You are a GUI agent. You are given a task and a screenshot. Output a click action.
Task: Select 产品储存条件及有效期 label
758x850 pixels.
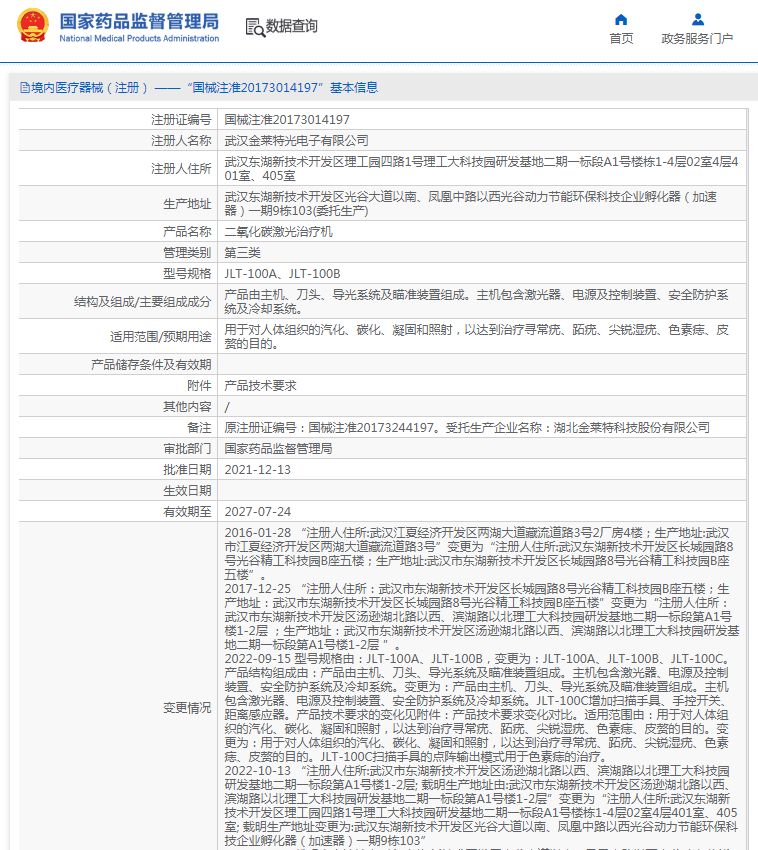click(x=151, y=365)
